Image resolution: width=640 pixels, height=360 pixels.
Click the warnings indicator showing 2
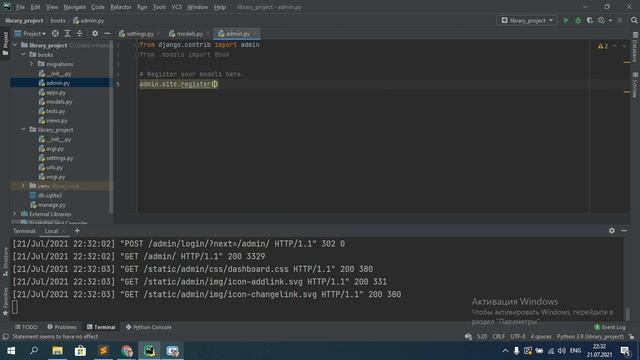(x=603, y=46)
